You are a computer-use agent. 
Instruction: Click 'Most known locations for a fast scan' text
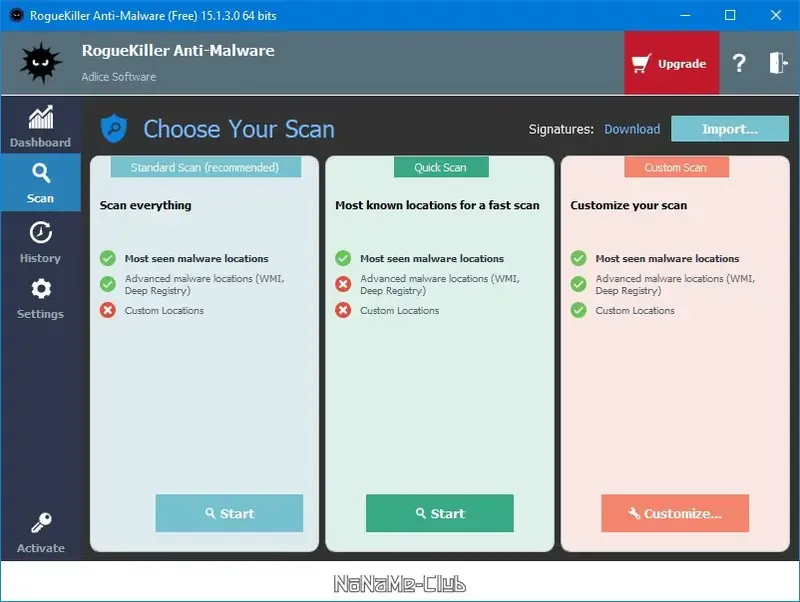click(x=437, y=205)
